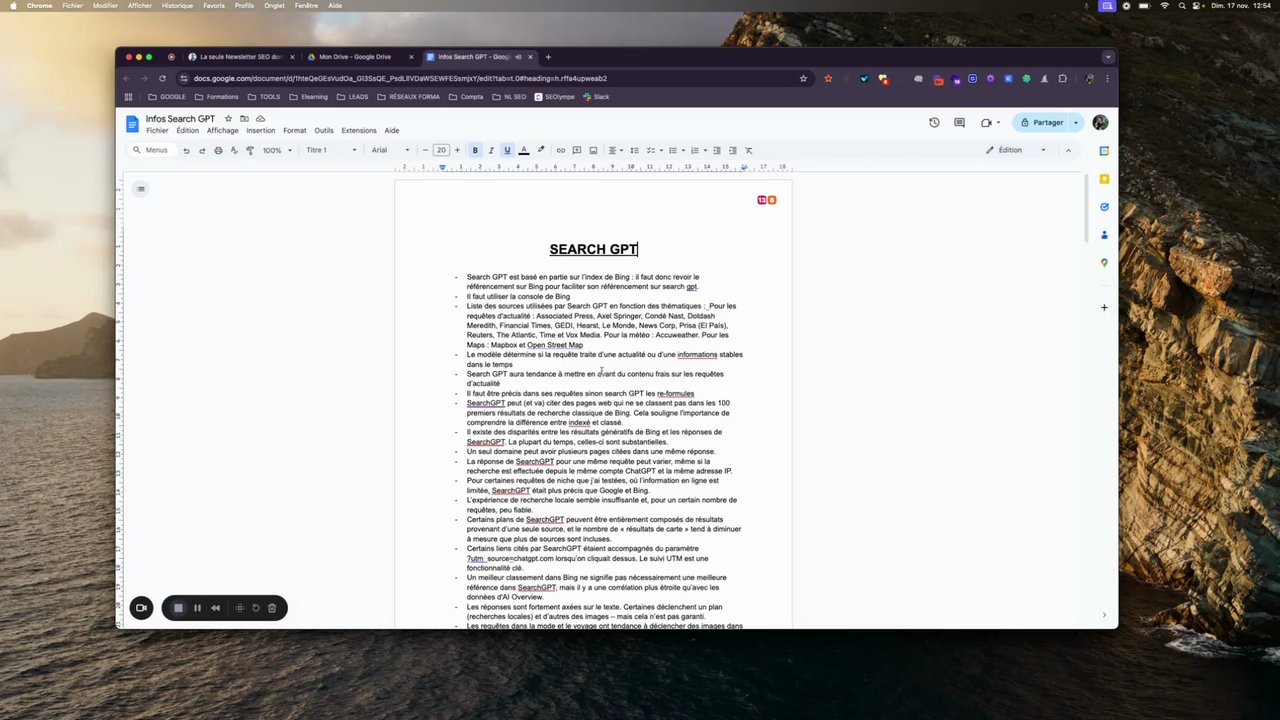Reload the page in Chrome

[162, 78]
